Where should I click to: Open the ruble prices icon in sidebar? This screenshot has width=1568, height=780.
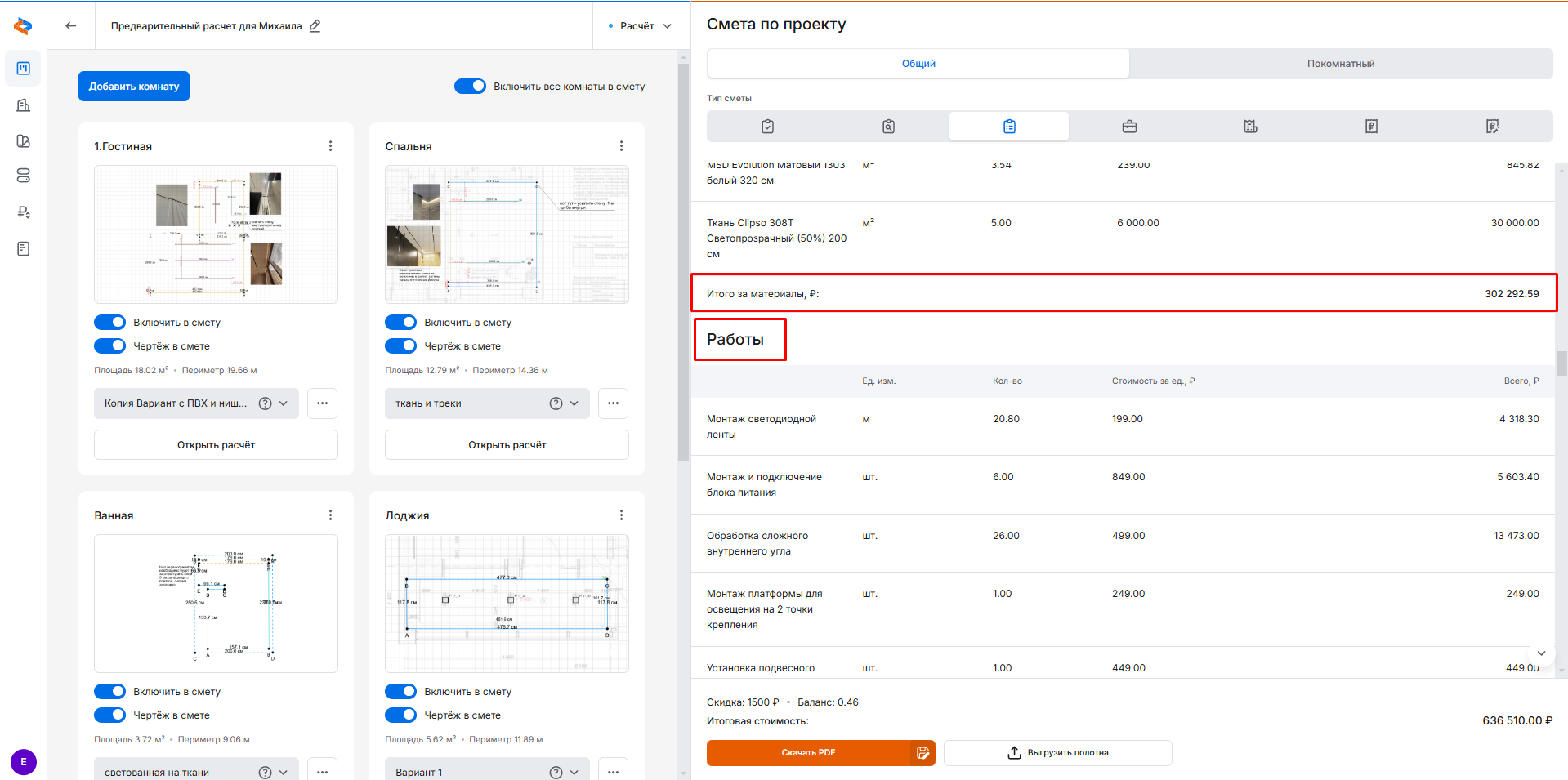24,212
